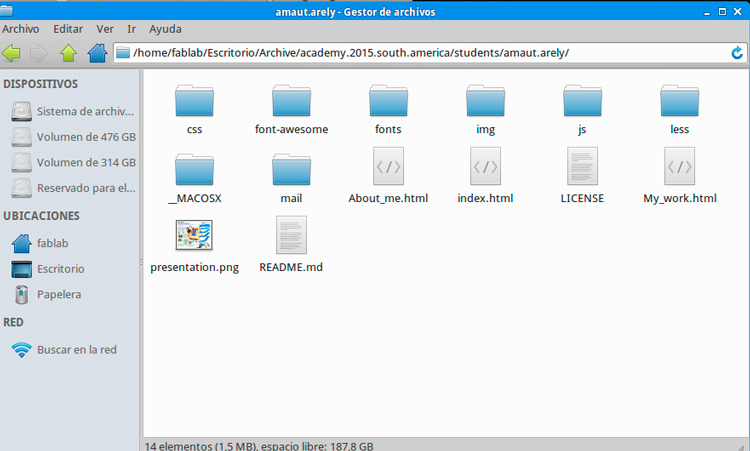The height and width of the screenshot is (451, 750).
Task: Select the img folder icon
Action: click(485, 101)
